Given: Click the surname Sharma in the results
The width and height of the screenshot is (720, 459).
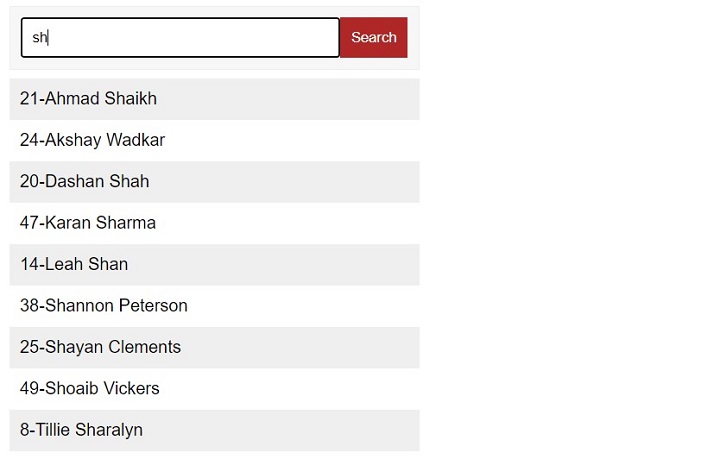Looking at the screenshot, I should (x=126, y=223).
